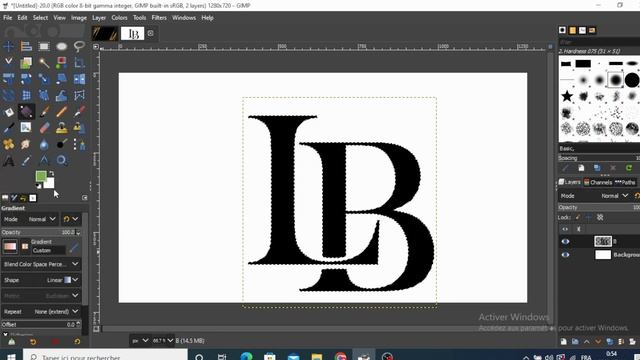
Task: Refresh brushes button
Action: point(629,168)
